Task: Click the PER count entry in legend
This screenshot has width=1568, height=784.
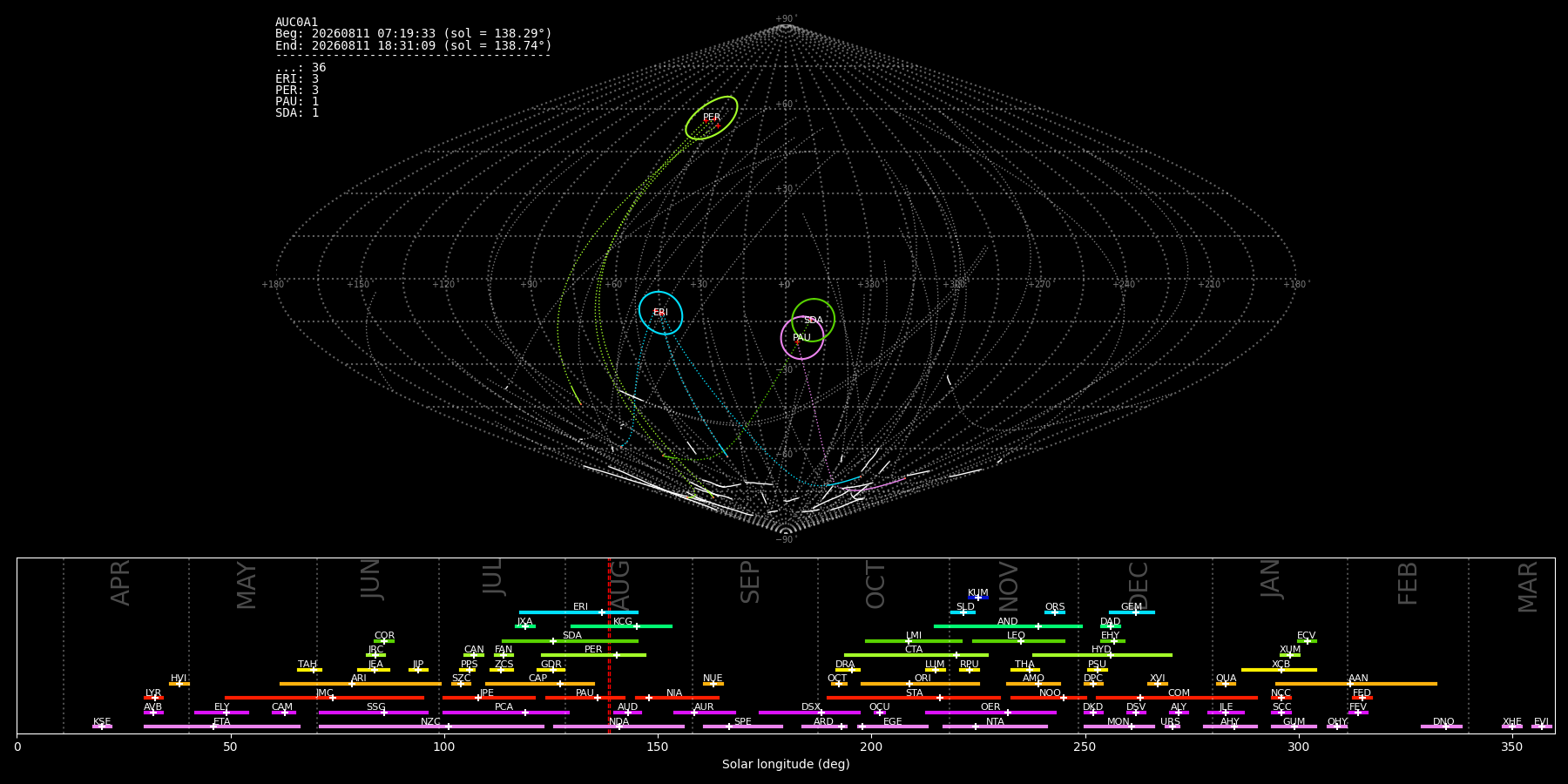Action: (297, 91)
